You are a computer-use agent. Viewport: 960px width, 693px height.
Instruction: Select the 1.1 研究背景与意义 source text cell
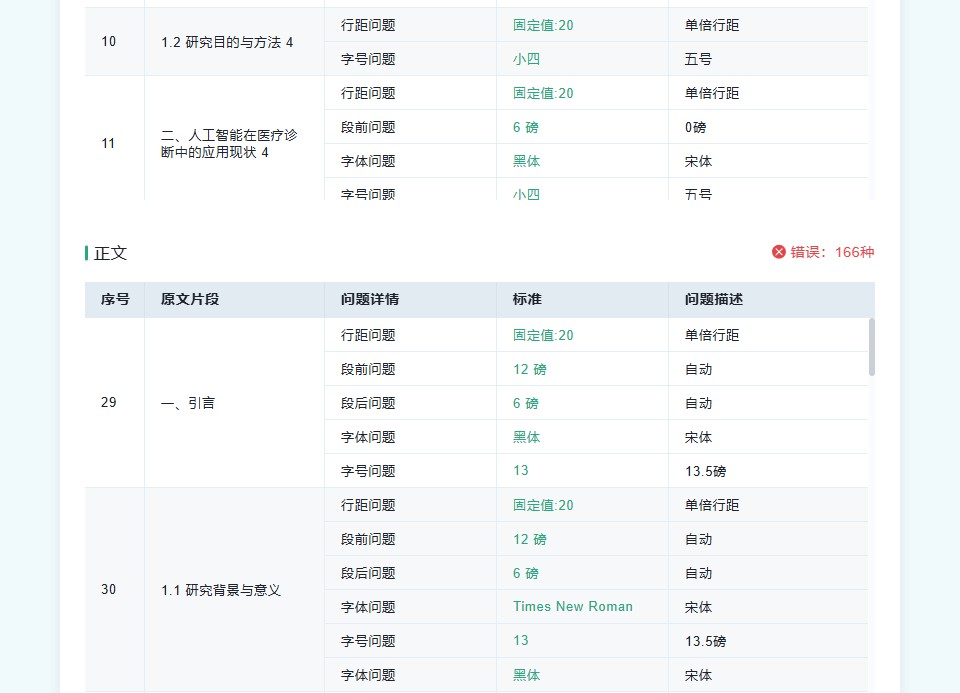pyautogui.click(x=221, y=590)
